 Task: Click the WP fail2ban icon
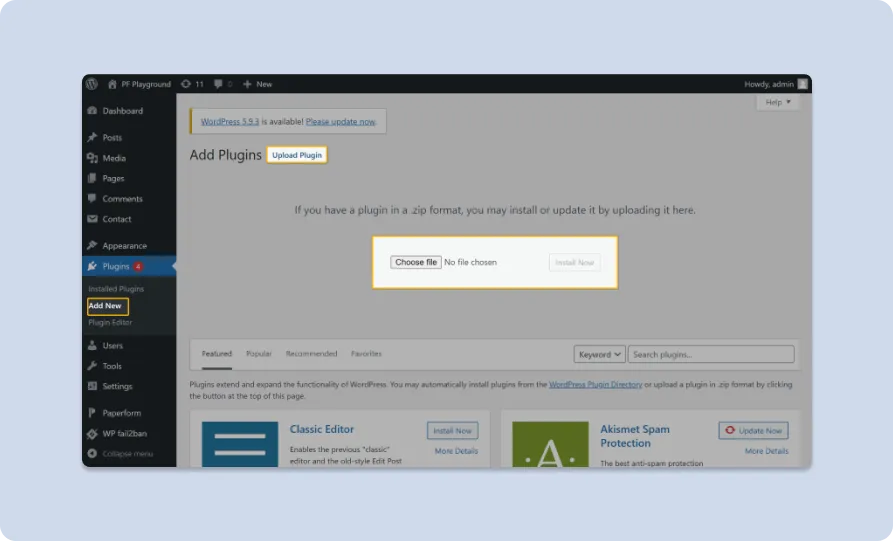[x=92, y=433]
